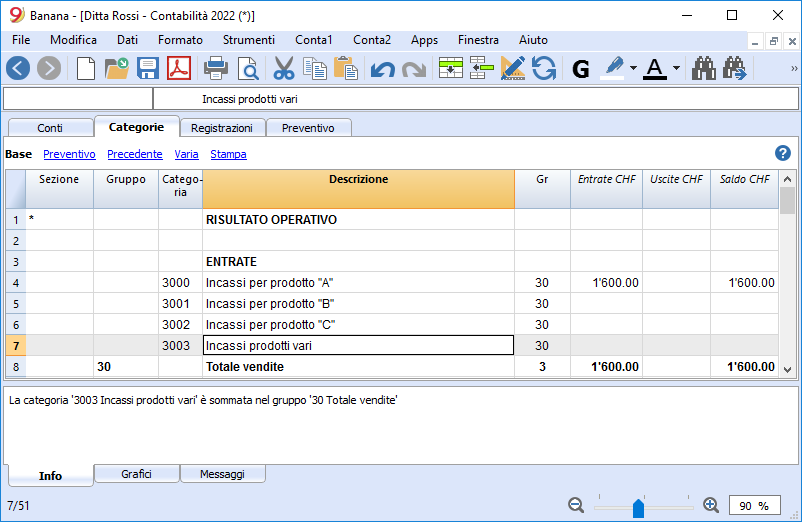Navigate back with the blue arrow button
This screenshot has height=523, width=802.
tap(18, 68)
